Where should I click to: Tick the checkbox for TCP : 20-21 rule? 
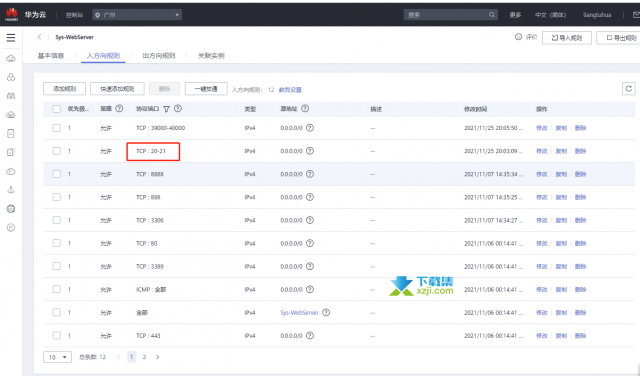[x=57, y=151]
